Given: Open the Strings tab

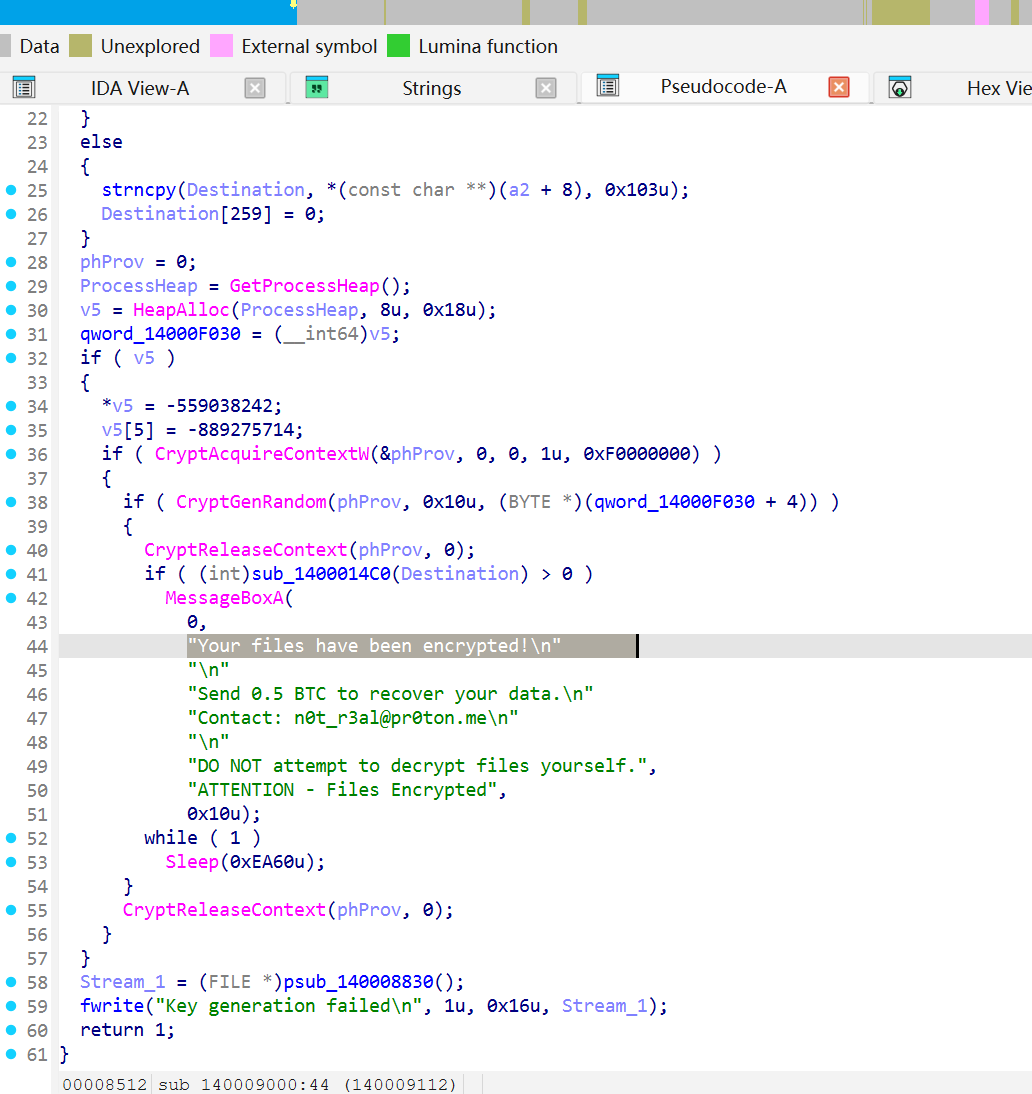Looking at the screenshot, I should pyautogui.click(x=431, y=89).
